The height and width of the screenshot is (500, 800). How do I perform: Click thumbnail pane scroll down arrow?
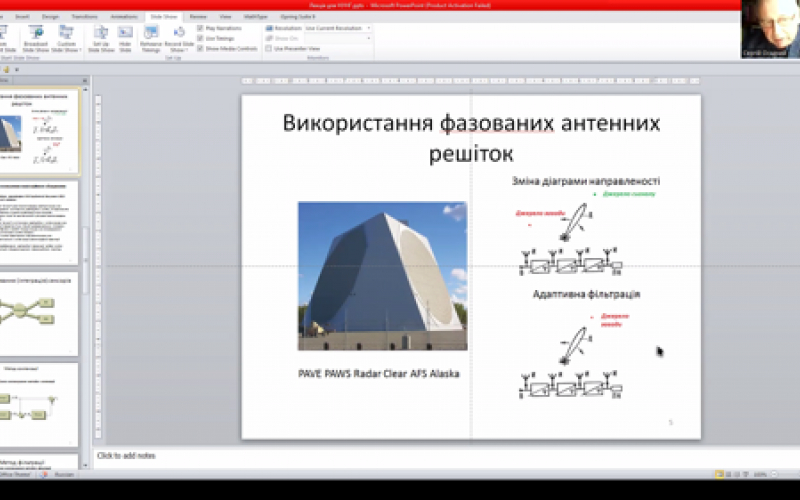(x=85, y=465)
